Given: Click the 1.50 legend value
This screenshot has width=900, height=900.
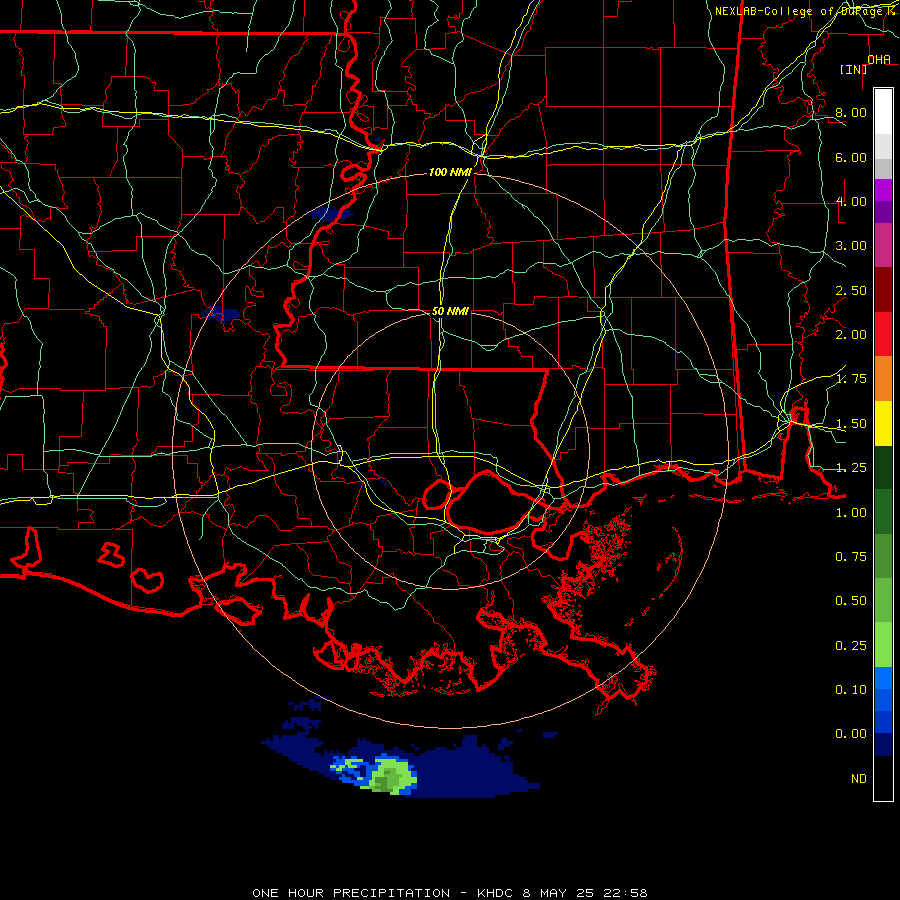Looking at the screenshot, I should [x=851, y=424].
